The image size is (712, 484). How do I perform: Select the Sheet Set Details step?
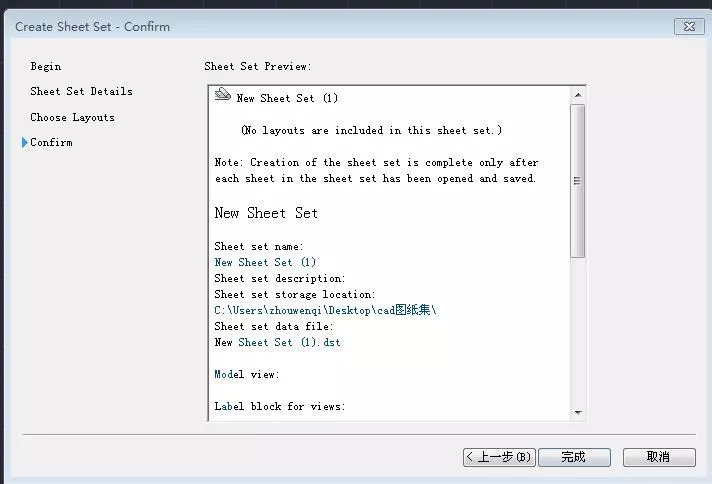(81, 92)
